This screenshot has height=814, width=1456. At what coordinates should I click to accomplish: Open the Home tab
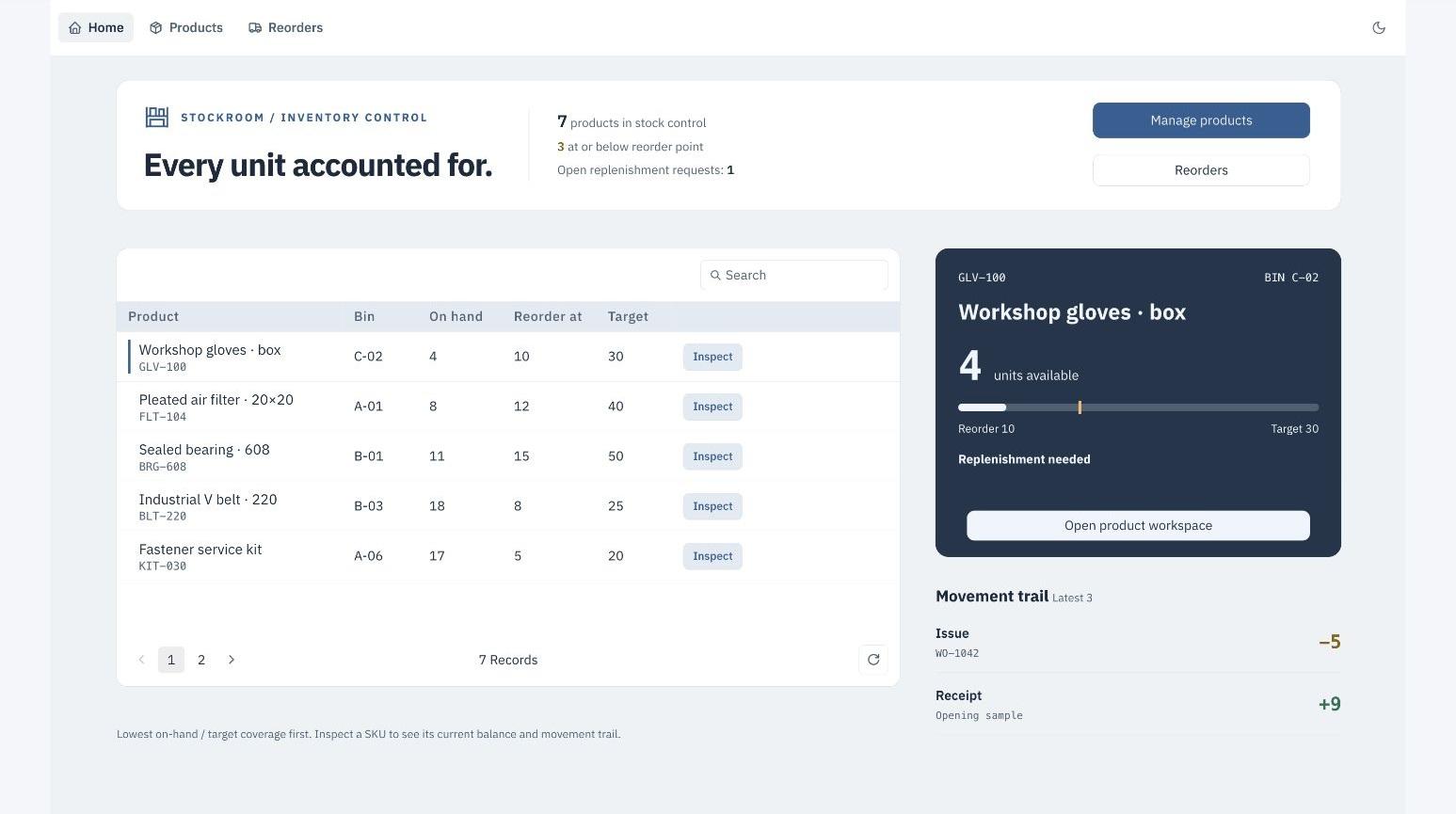[x=96, y=27]
